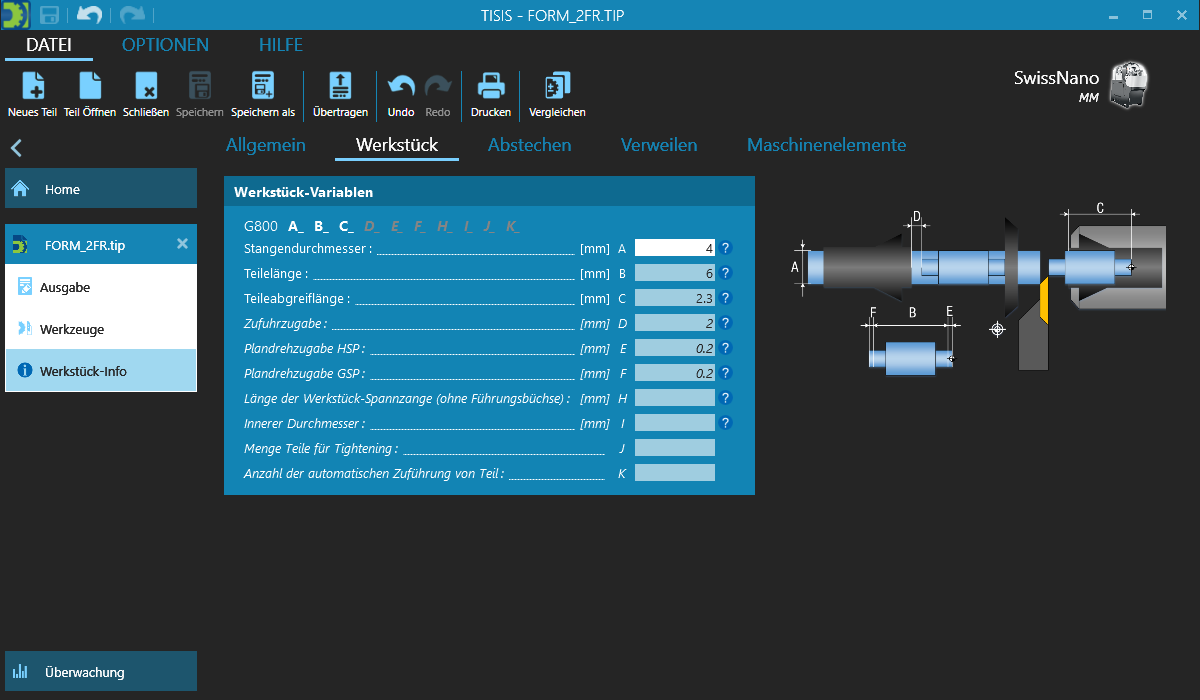The height and width of the screenshot is (700, 1200).
Task: Switch to the Abstechen tab
Action: pyautogui.click(x=529, y=145)
